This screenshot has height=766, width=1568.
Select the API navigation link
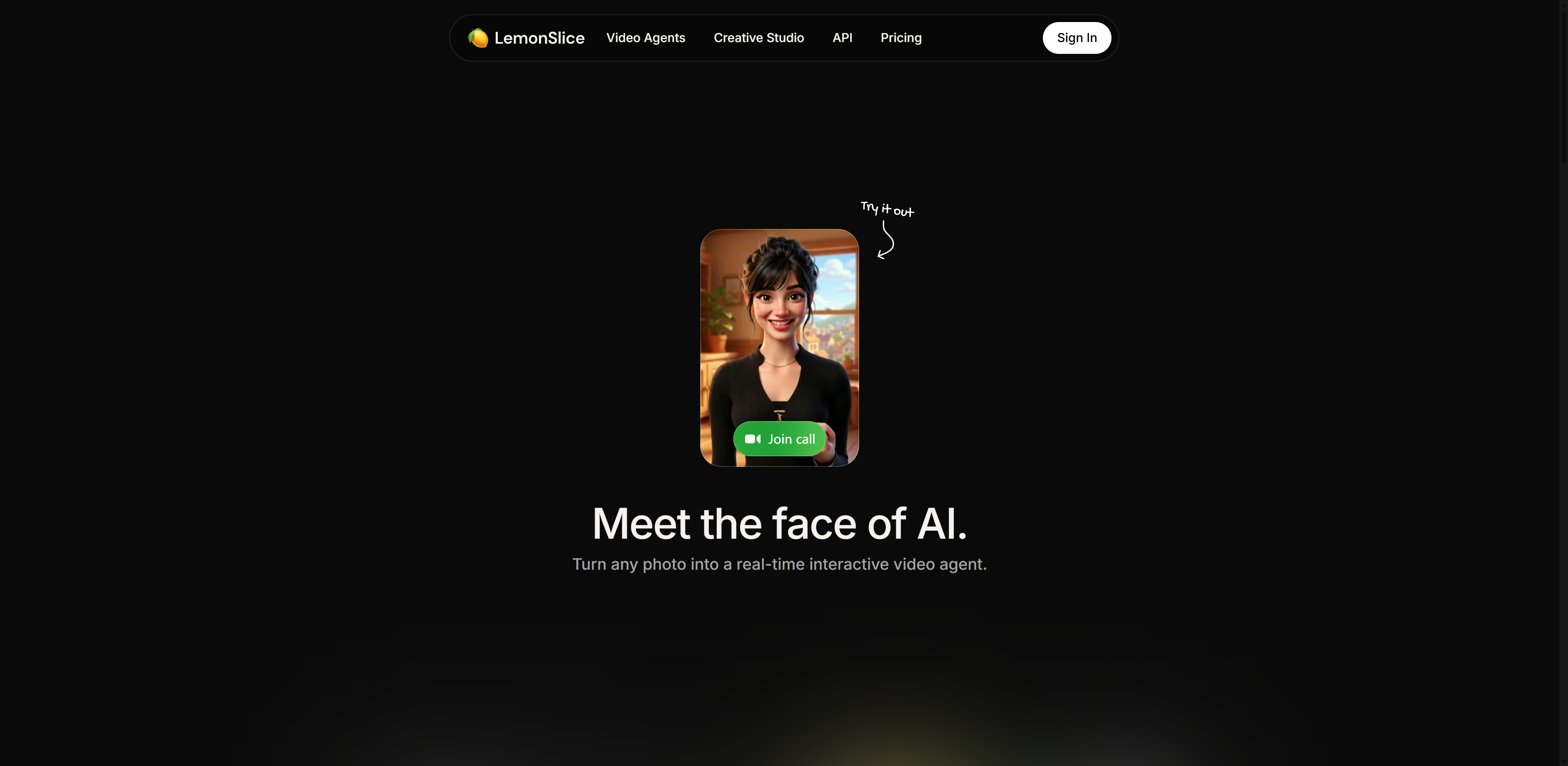842,38
